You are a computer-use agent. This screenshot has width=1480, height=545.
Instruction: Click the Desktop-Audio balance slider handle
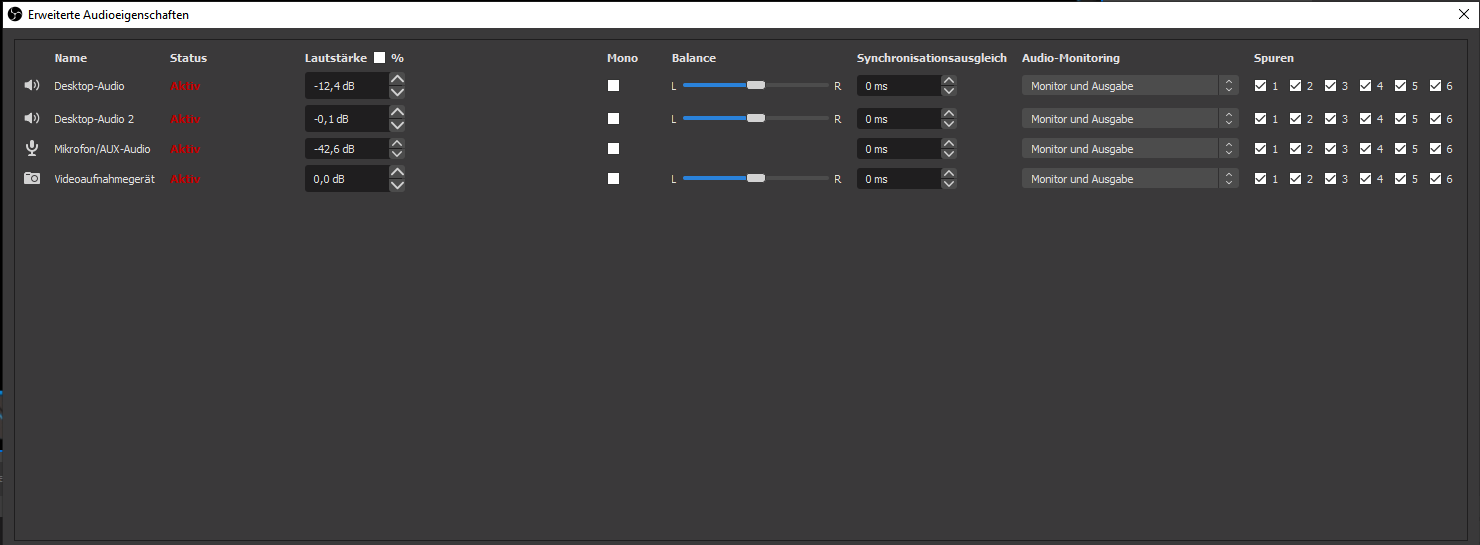click(756, 86)
